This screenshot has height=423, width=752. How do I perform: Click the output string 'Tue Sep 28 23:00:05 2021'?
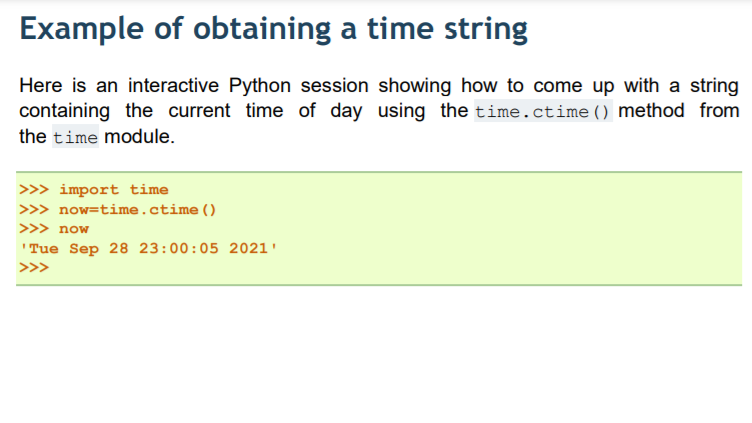pyautogui.click(x=148, y=248)
